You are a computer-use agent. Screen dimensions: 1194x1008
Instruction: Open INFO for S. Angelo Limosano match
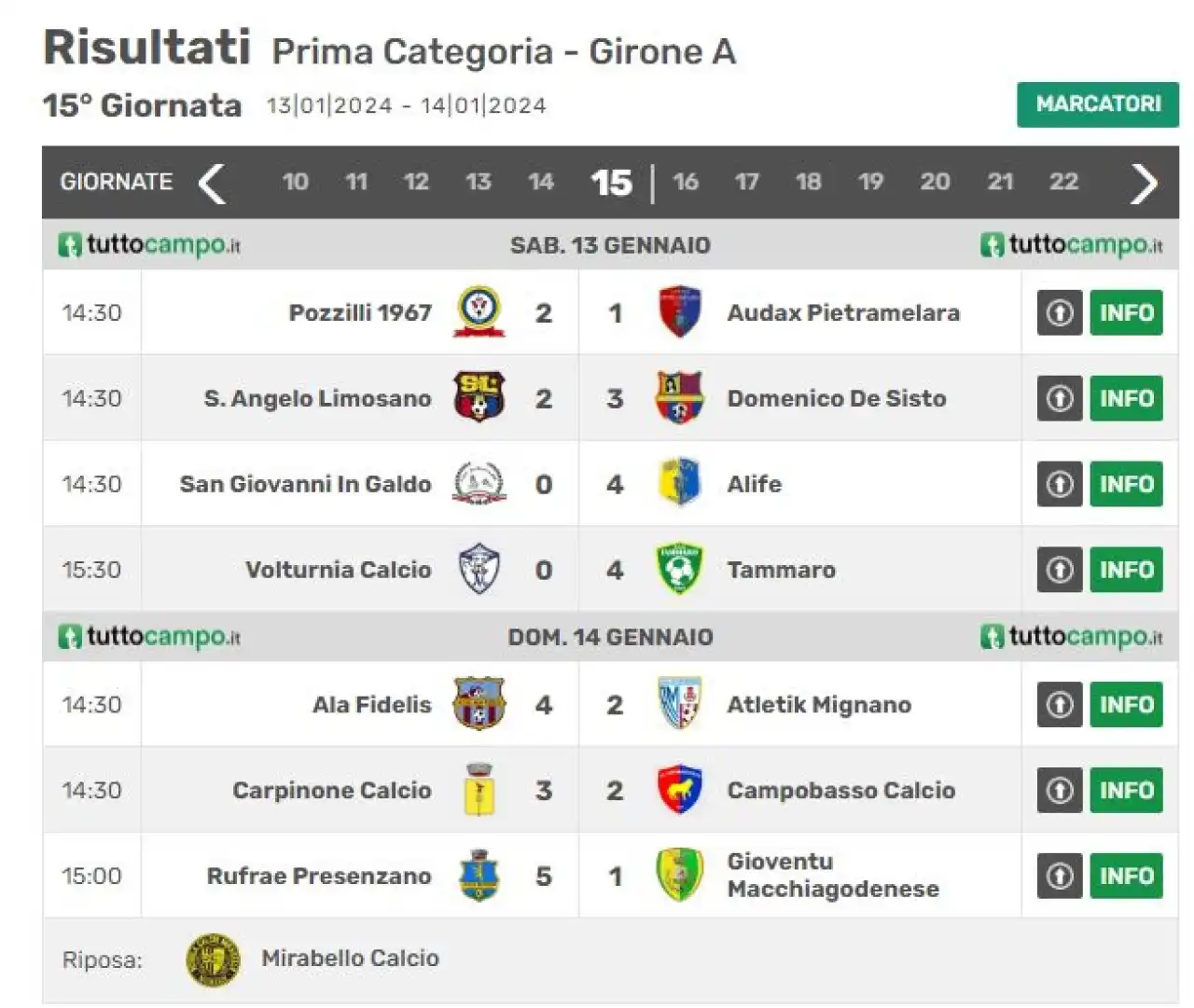tap(1126, 398)
